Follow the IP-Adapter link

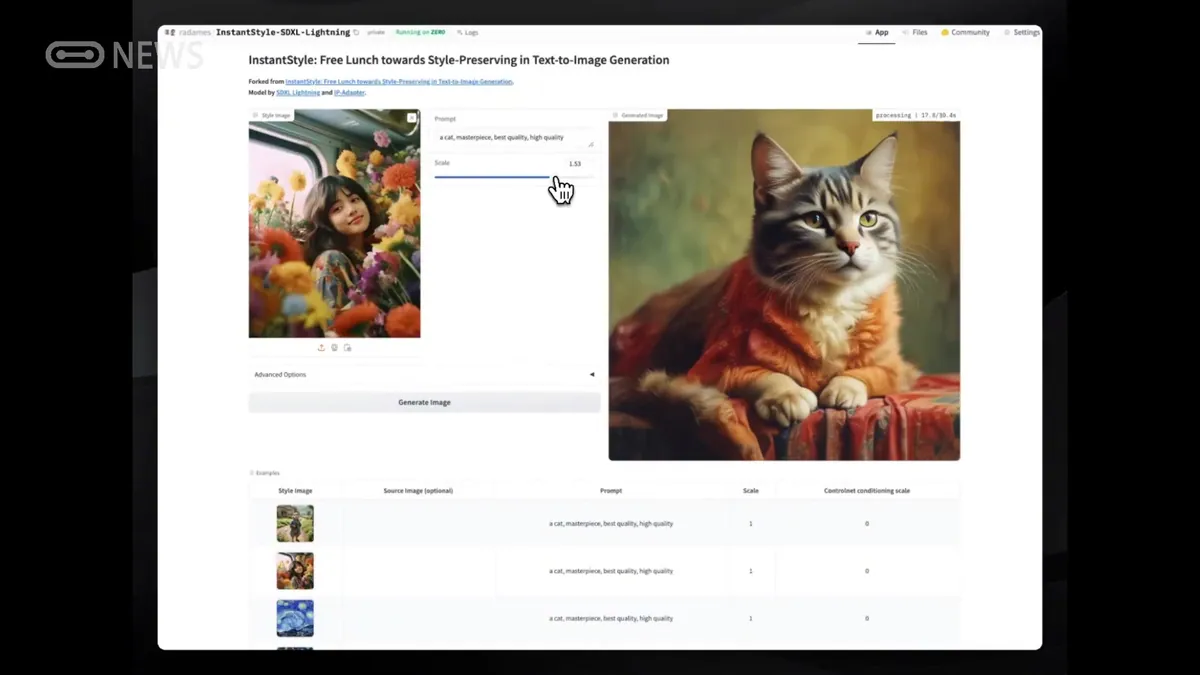[349, 92]
